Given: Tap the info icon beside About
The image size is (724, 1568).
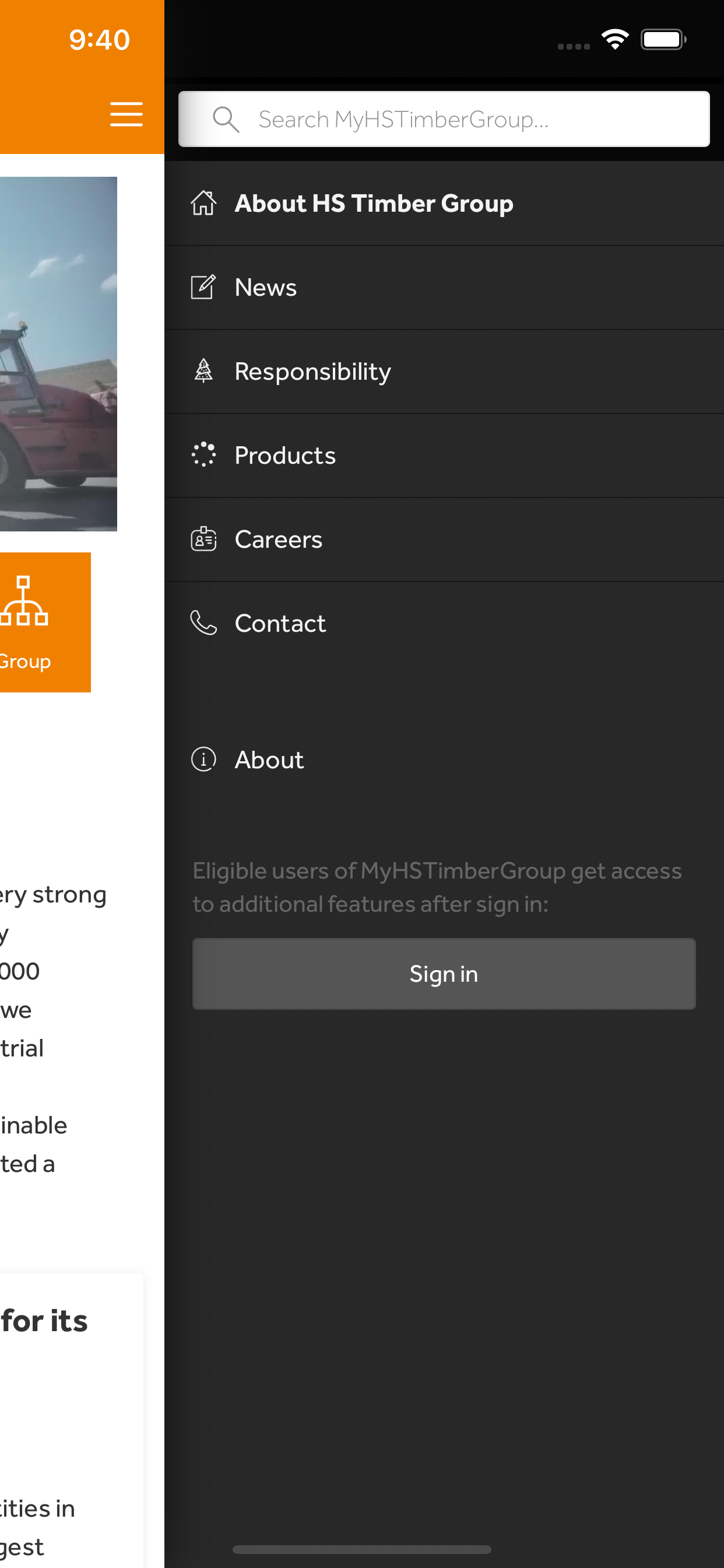Looking at the screenshot, I should coord(203,759).
